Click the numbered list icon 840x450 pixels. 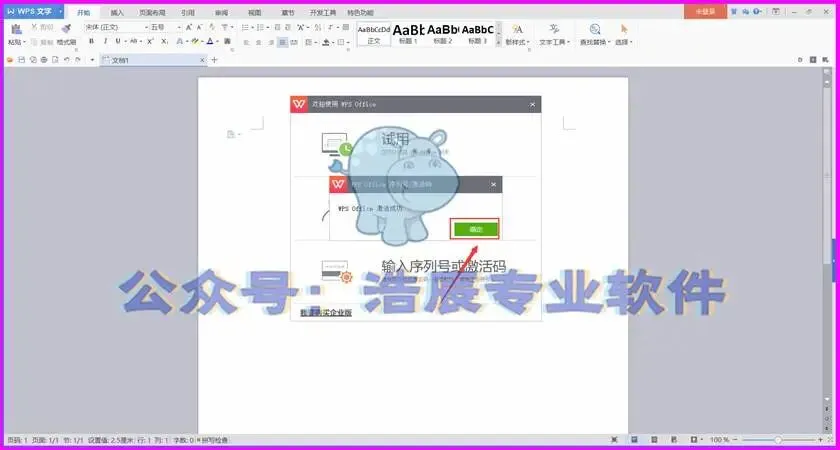coord(260,27)
